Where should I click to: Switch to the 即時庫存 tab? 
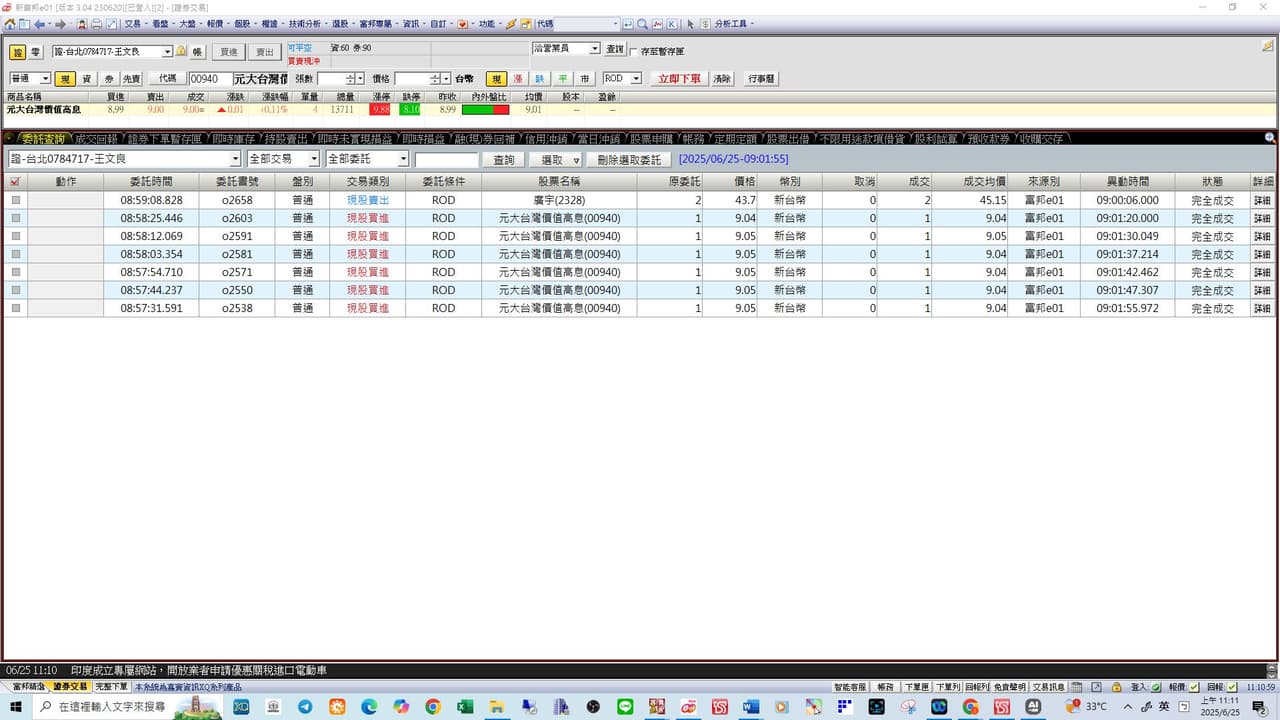(x=234, y=139)
